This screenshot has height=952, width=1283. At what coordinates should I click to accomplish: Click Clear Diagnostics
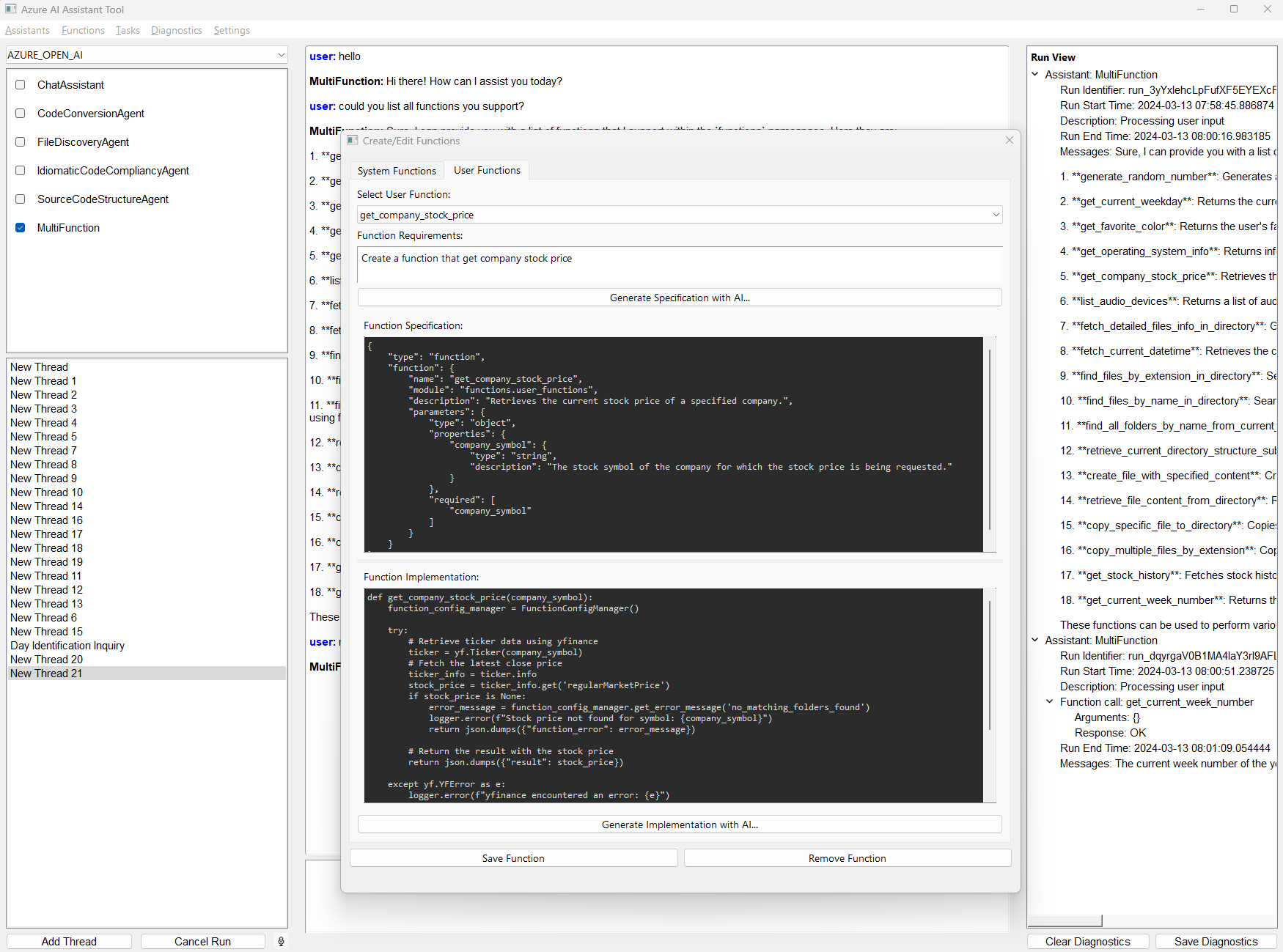(1088, 941)
